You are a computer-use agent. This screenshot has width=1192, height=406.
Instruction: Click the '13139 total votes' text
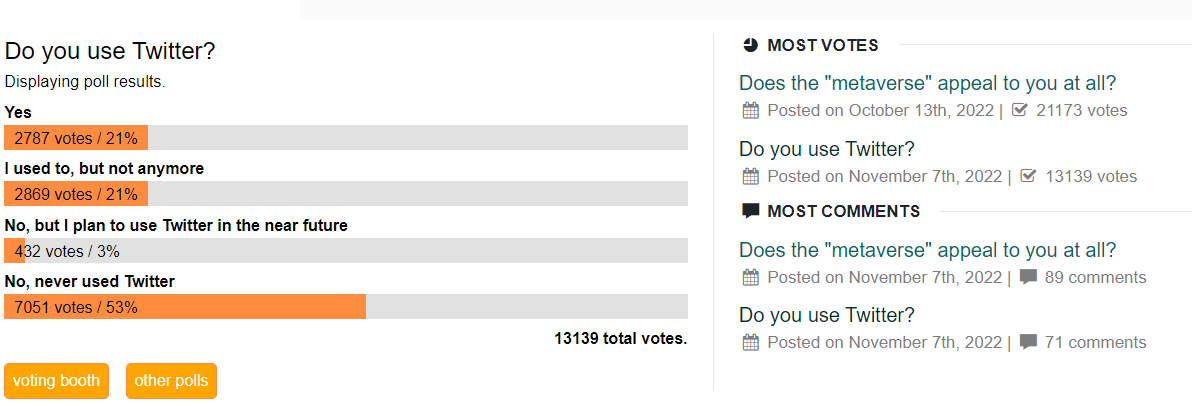pos(621,338)
